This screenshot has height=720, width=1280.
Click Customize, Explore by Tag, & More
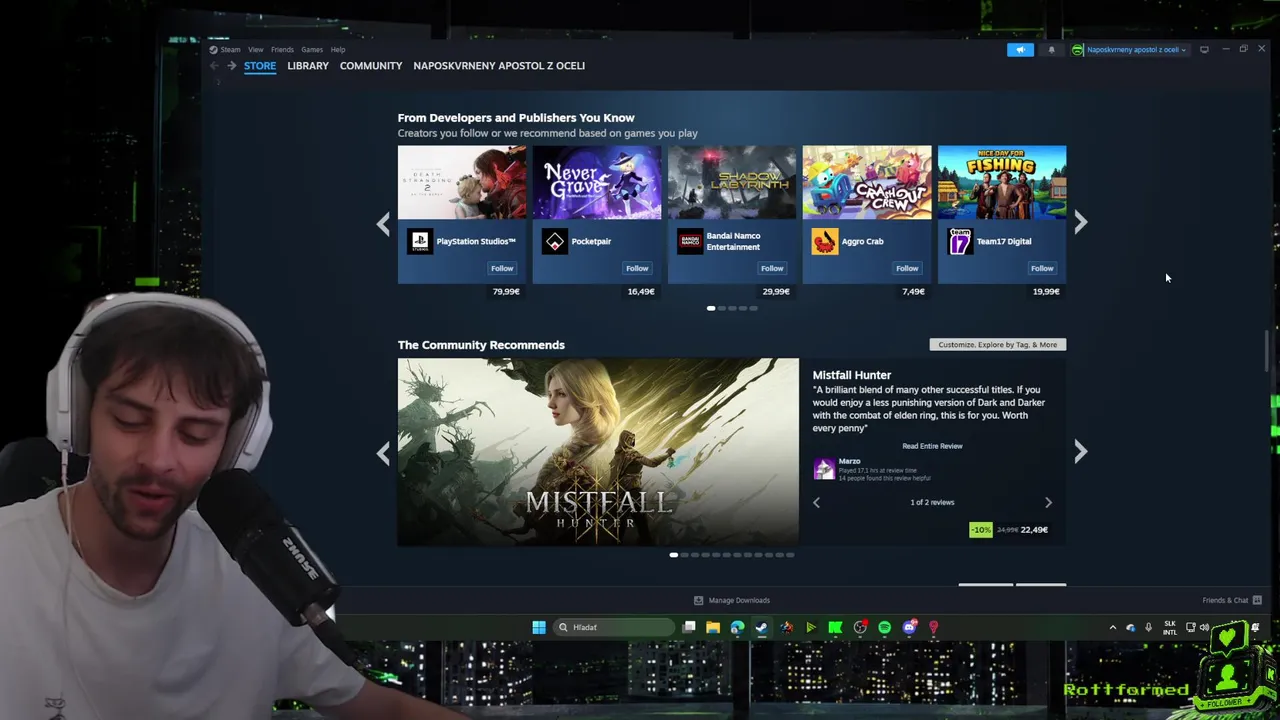pos(997,345)
